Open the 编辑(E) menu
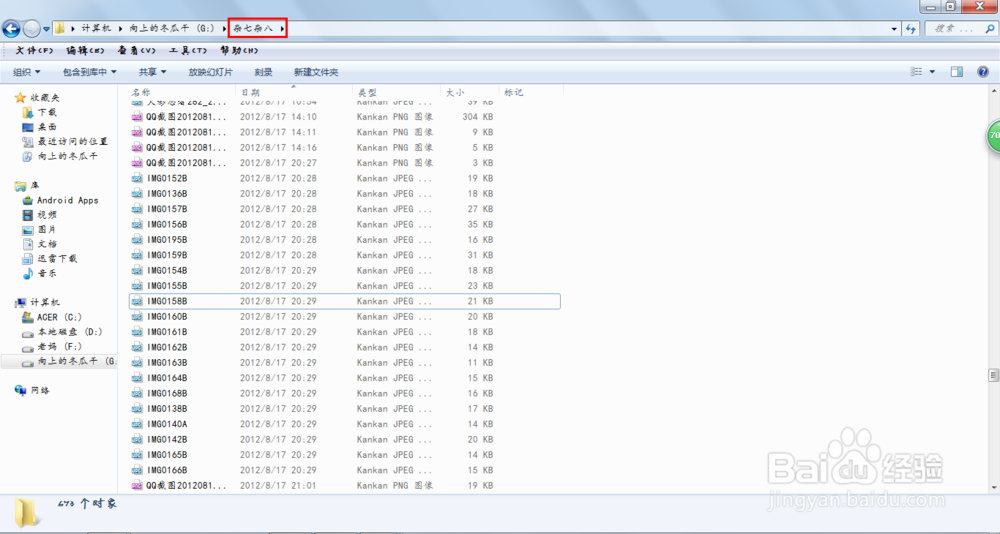 coord(85,50)
